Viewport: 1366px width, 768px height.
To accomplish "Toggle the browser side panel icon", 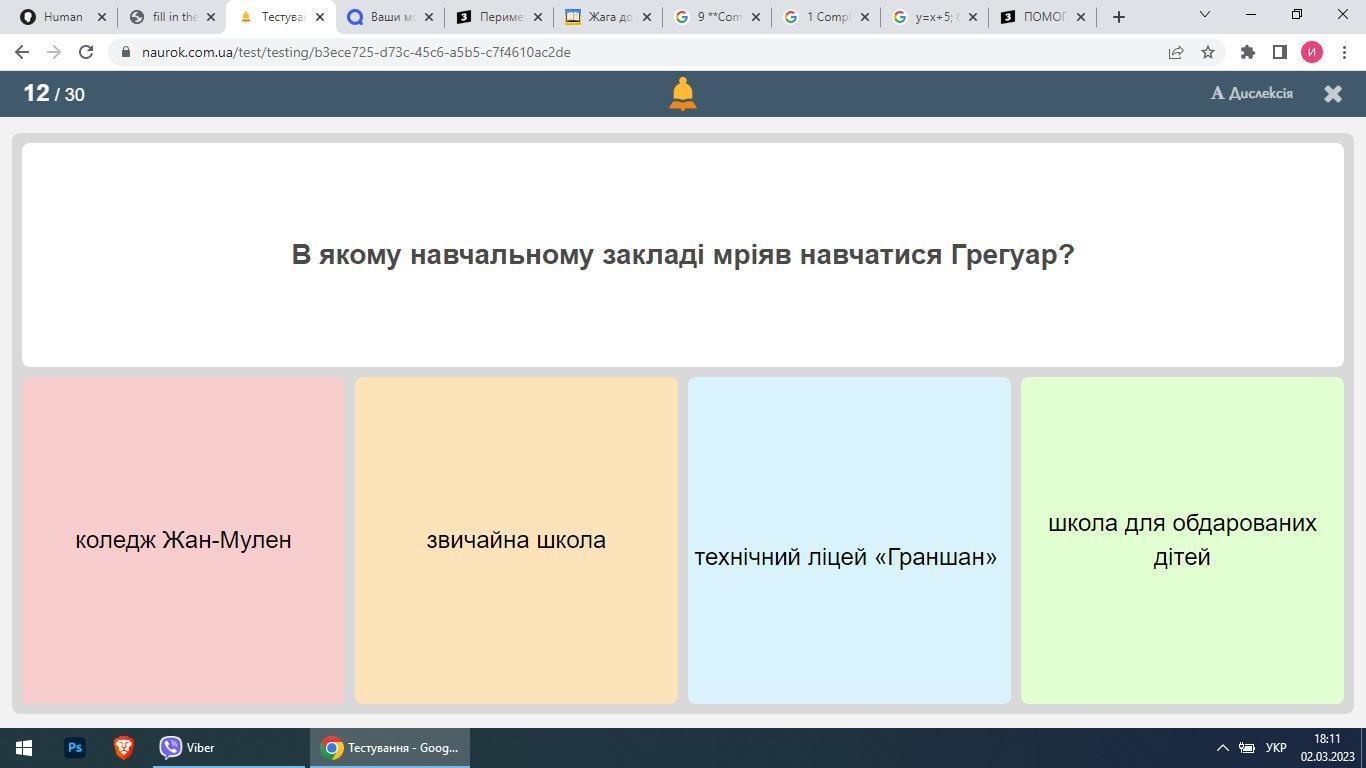I will (1279, 52).
